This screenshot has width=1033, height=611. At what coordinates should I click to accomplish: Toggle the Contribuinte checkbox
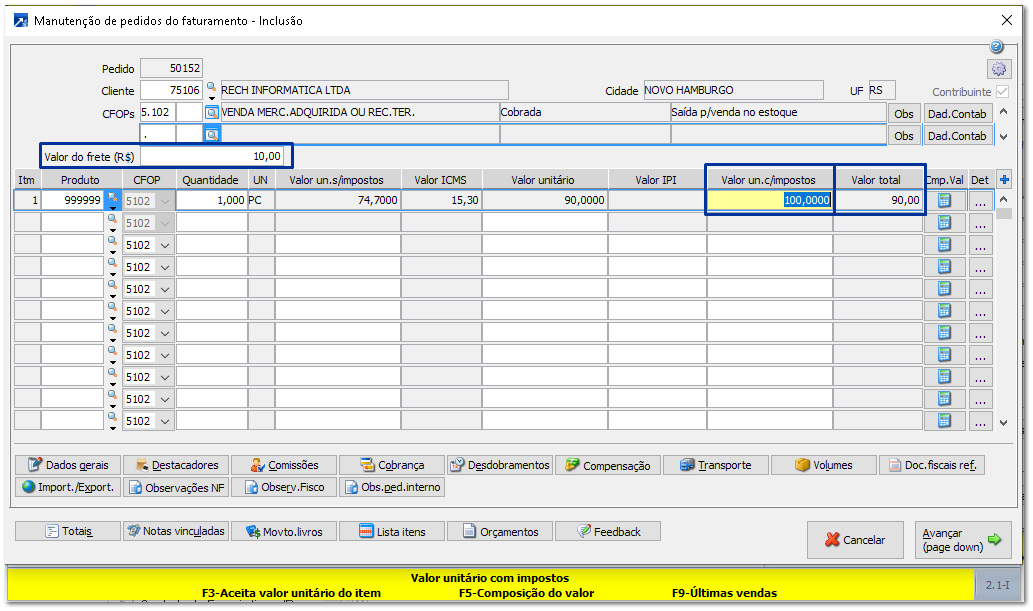click(x=1002, y=91)
